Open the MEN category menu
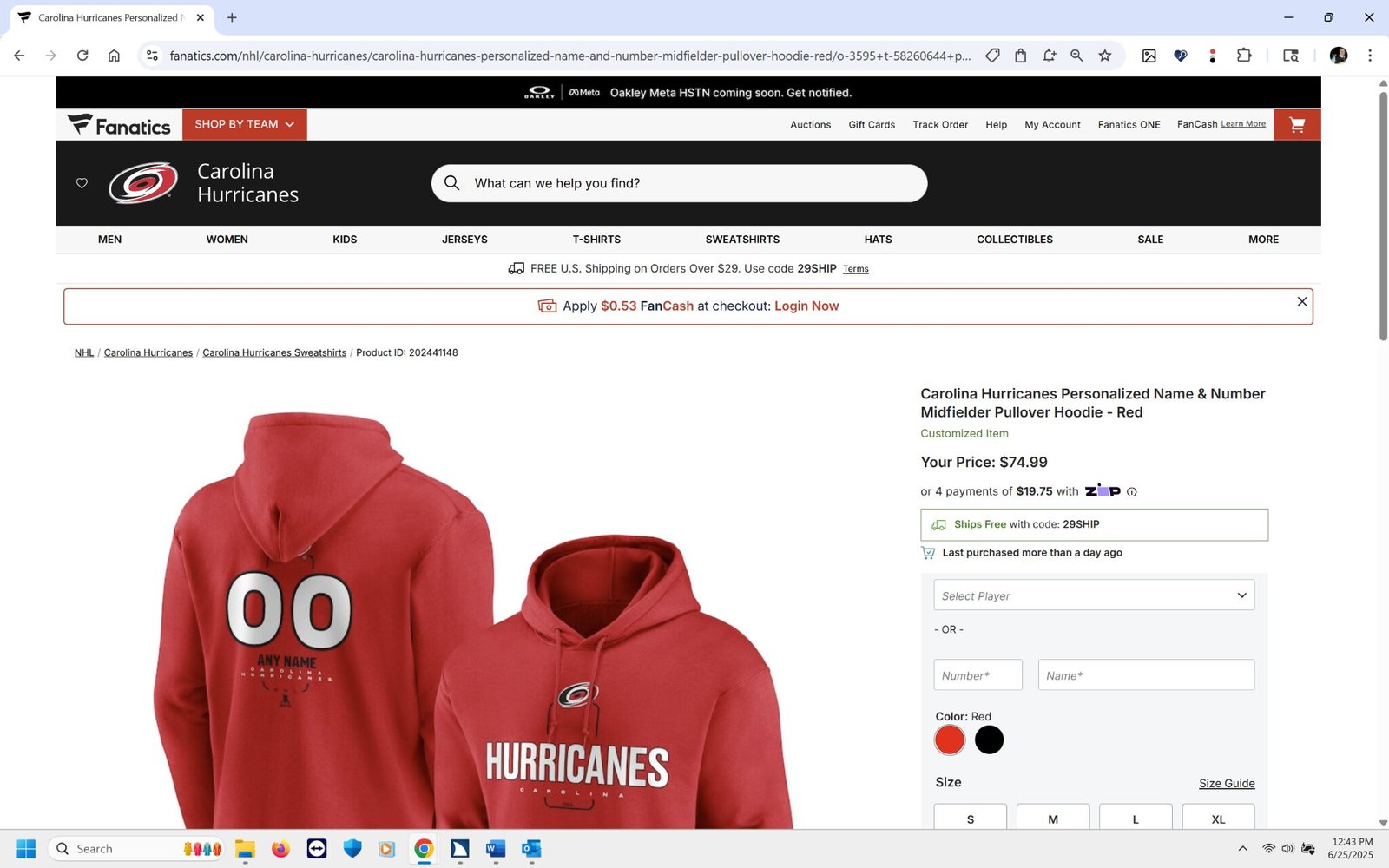The image size is (1389, 868). [x=109, y=240]
